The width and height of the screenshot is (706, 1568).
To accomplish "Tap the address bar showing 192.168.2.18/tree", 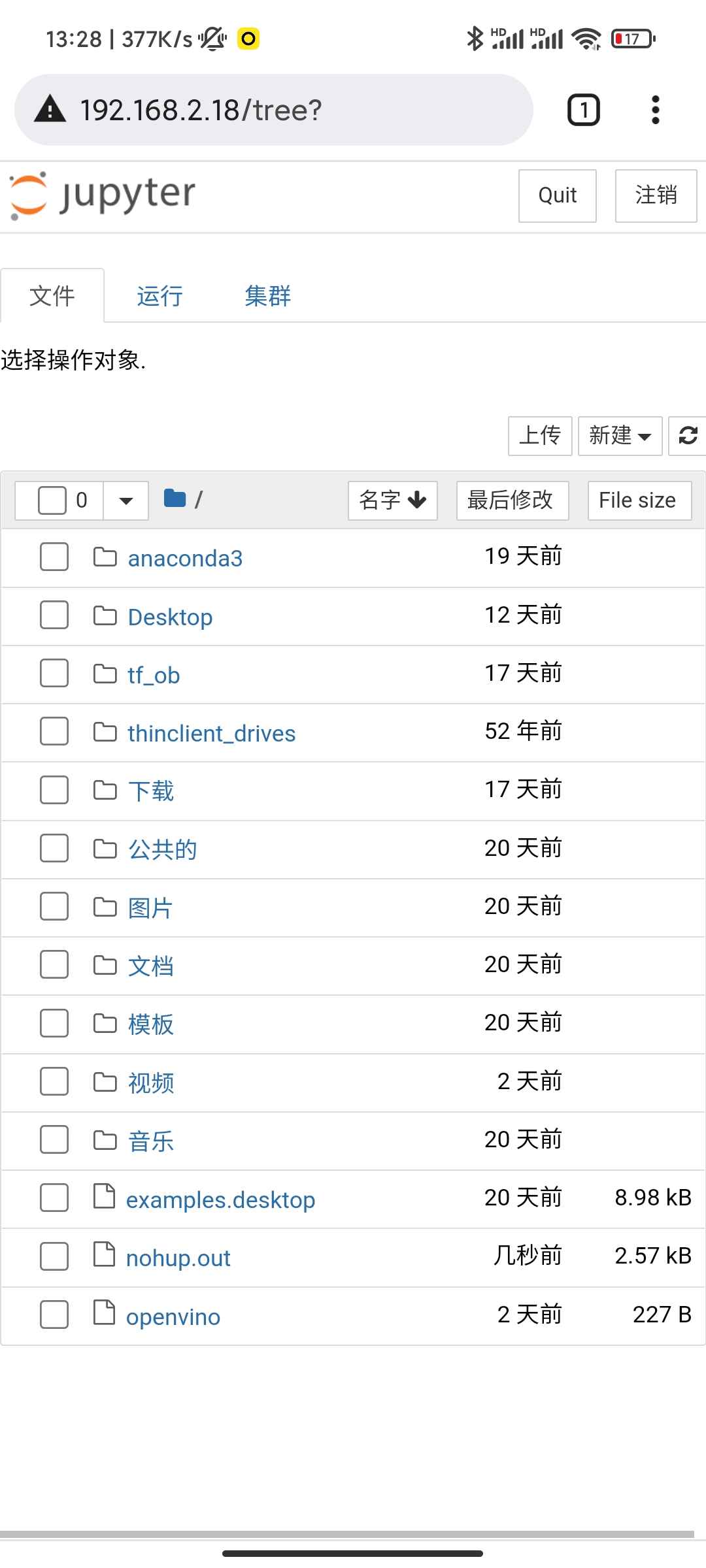I will tap(275, 109).
